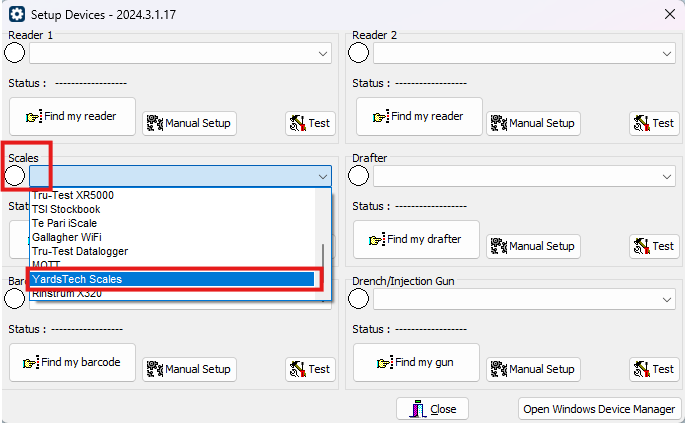
Task: Click the Setup Devices gear icon in title bar
Action: click(16, 14)
